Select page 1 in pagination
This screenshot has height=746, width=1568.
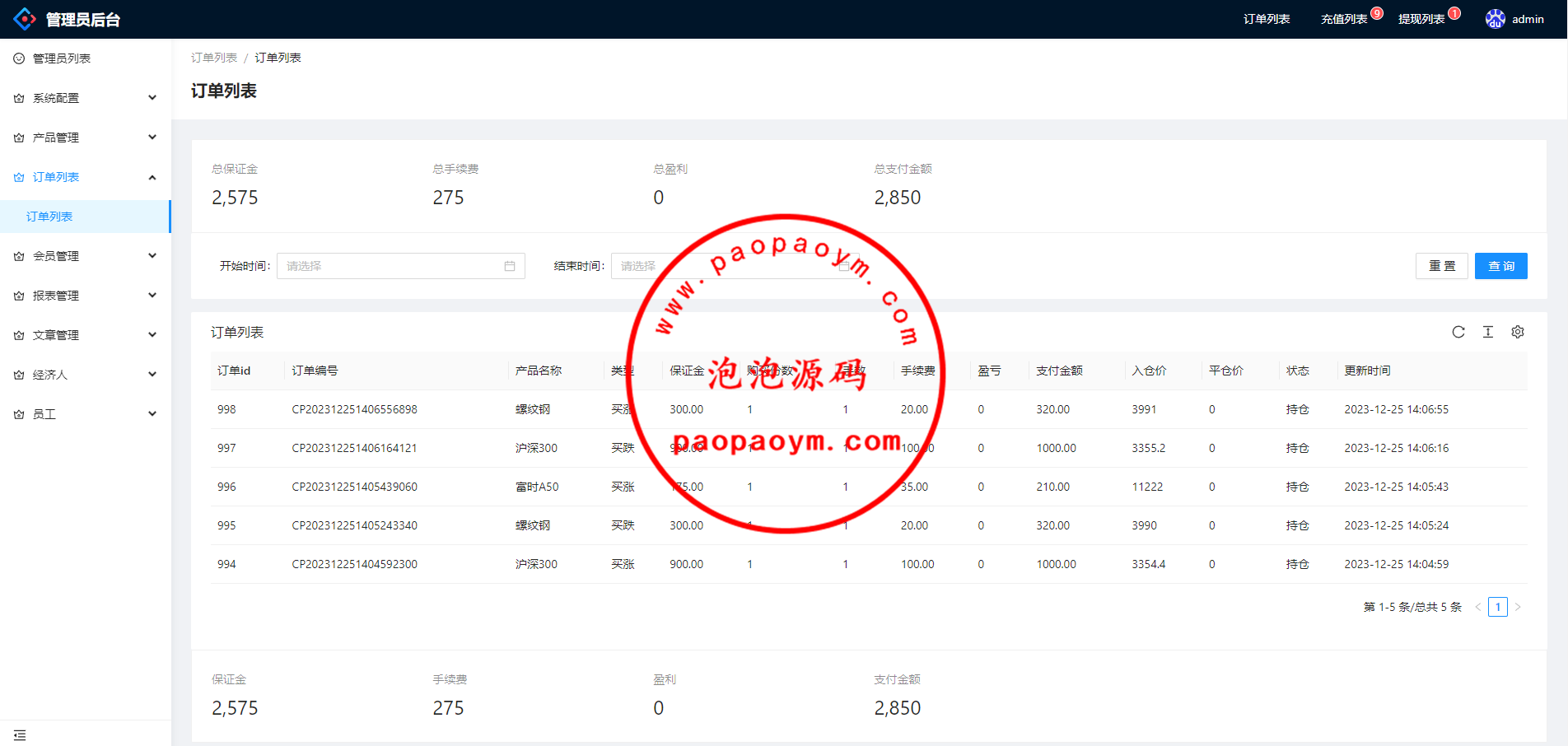[1498, 607]
